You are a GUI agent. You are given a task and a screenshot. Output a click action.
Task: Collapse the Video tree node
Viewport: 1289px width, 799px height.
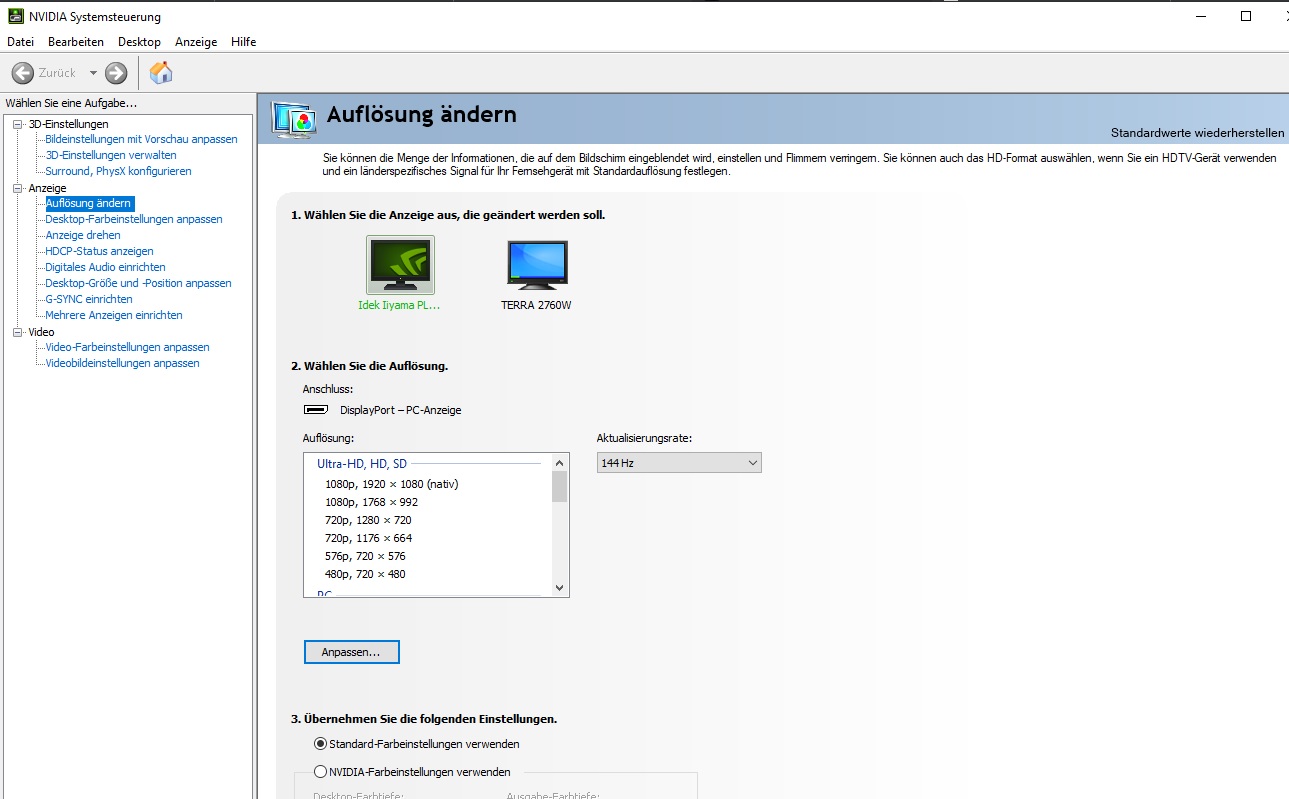pos(17,332)
